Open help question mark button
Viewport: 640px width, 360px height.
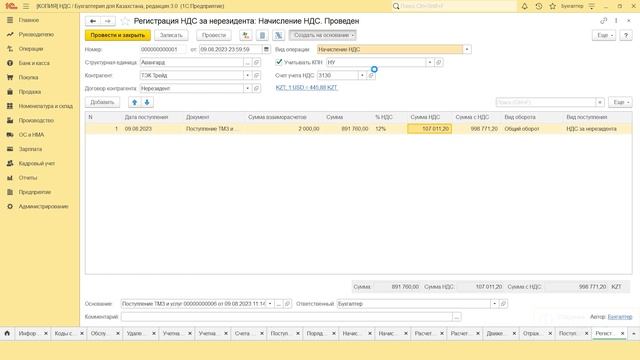tap(626, 36)
